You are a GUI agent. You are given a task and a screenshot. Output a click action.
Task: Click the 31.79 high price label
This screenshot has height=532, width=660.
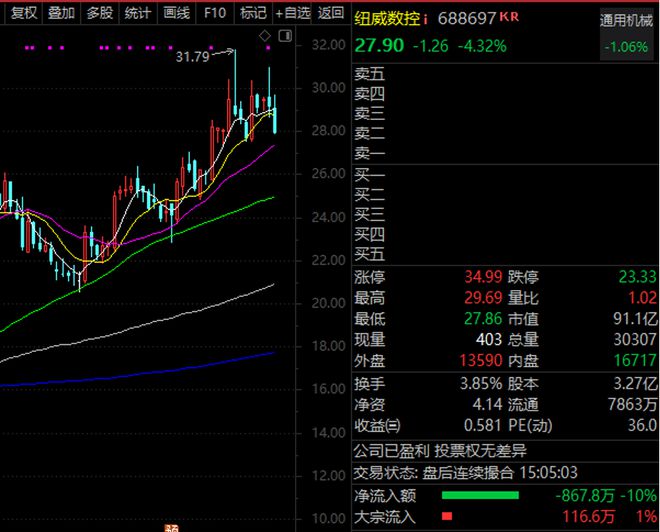(x=192, y=56)
